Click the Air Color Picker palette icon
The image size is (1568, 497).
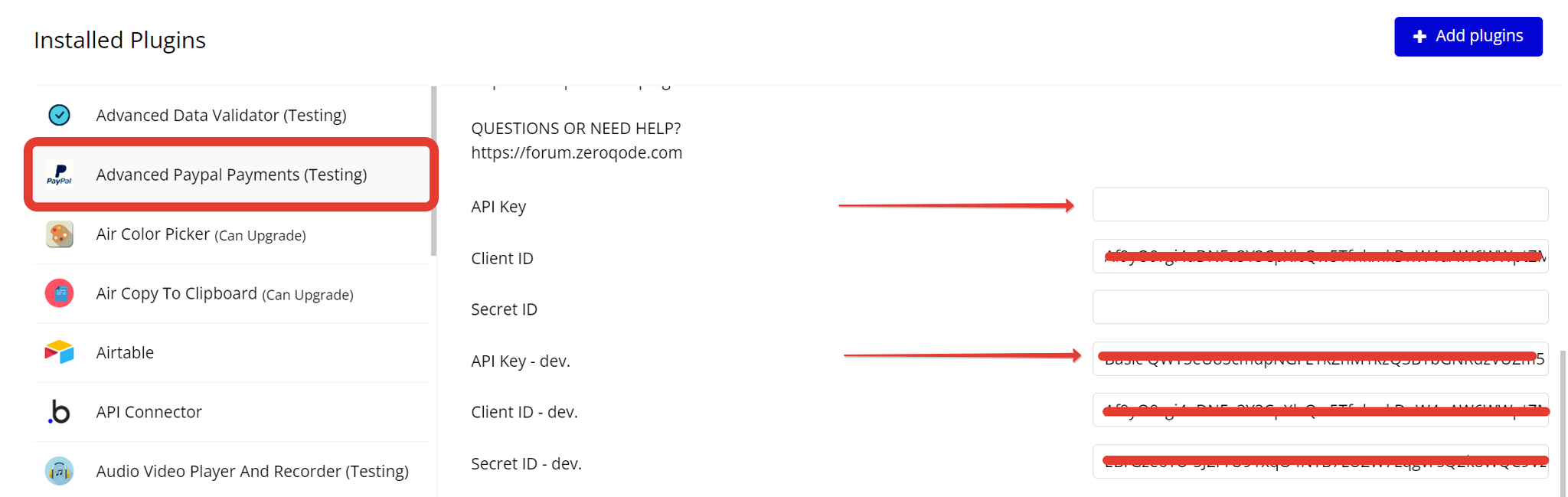(x=59, y=234)
